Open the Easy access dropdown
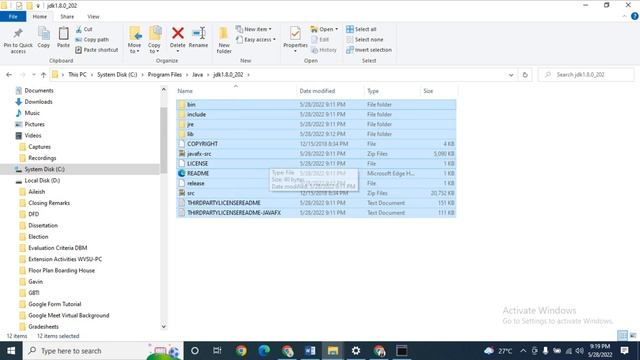Viewport: 640px width, 360px height. 256,40
